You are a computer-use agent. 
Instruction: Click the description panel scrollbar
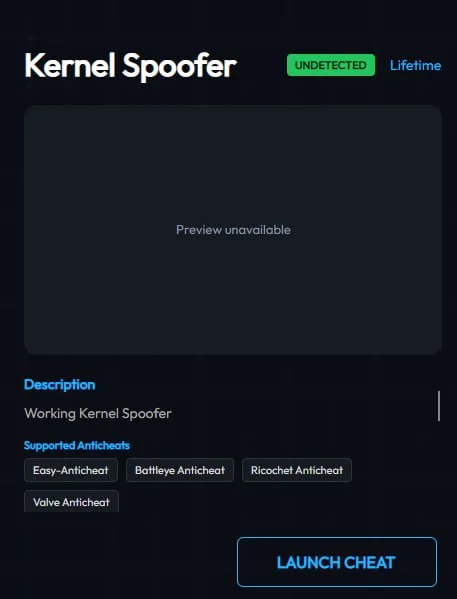(439, 406)
